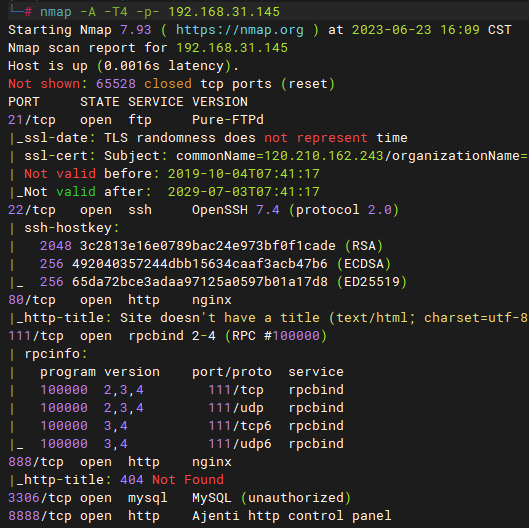Image resolution: width=529 pixels, height=528 pixels.
Task: Click the Not valid before date 2019-10-04T07:41:17
Action: coord(244,174)
